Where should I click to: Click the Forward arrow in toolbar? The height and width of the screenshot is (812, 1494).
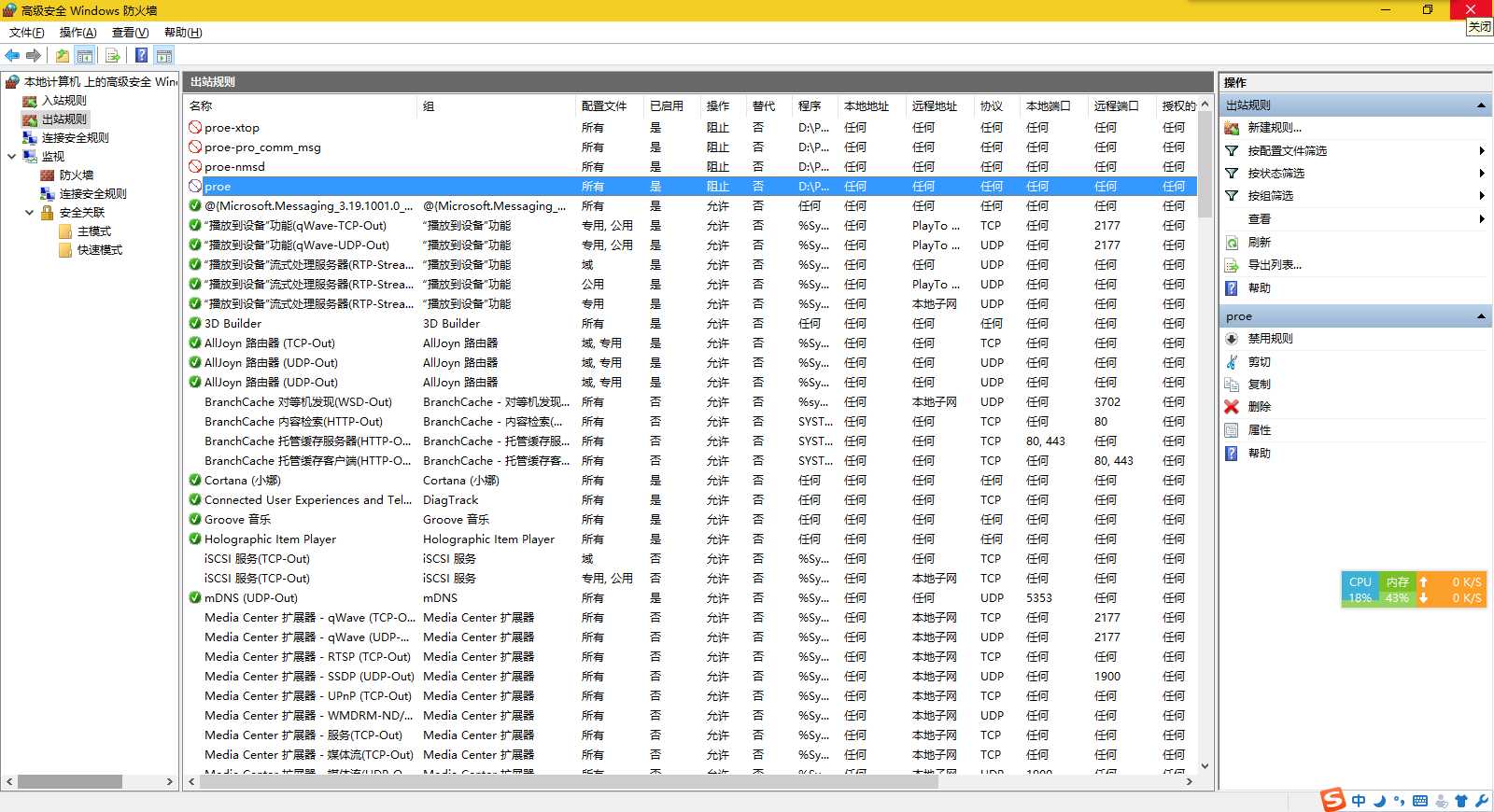34,55
